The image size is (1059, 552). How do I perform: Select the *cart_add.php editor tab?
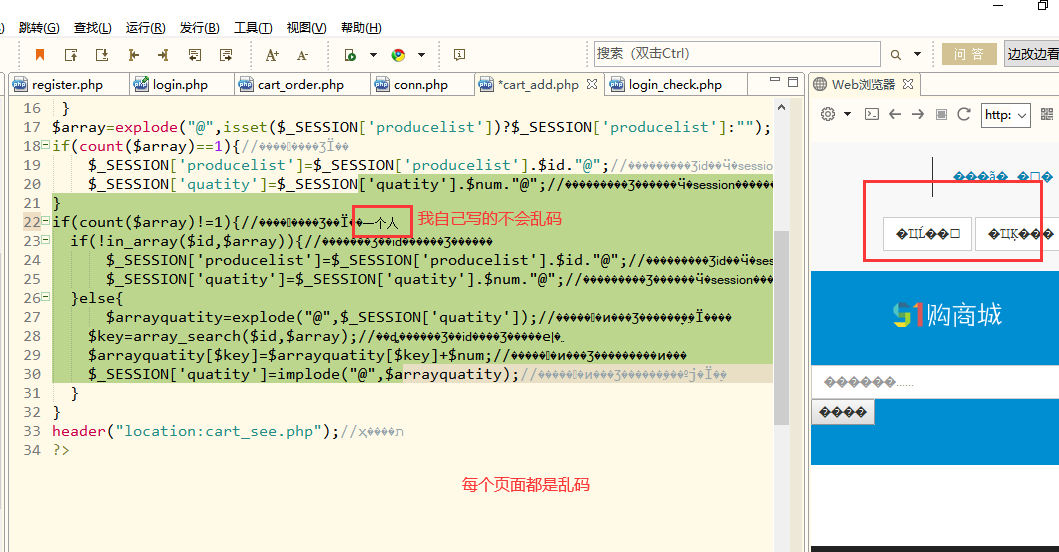(x=538, y=84)
